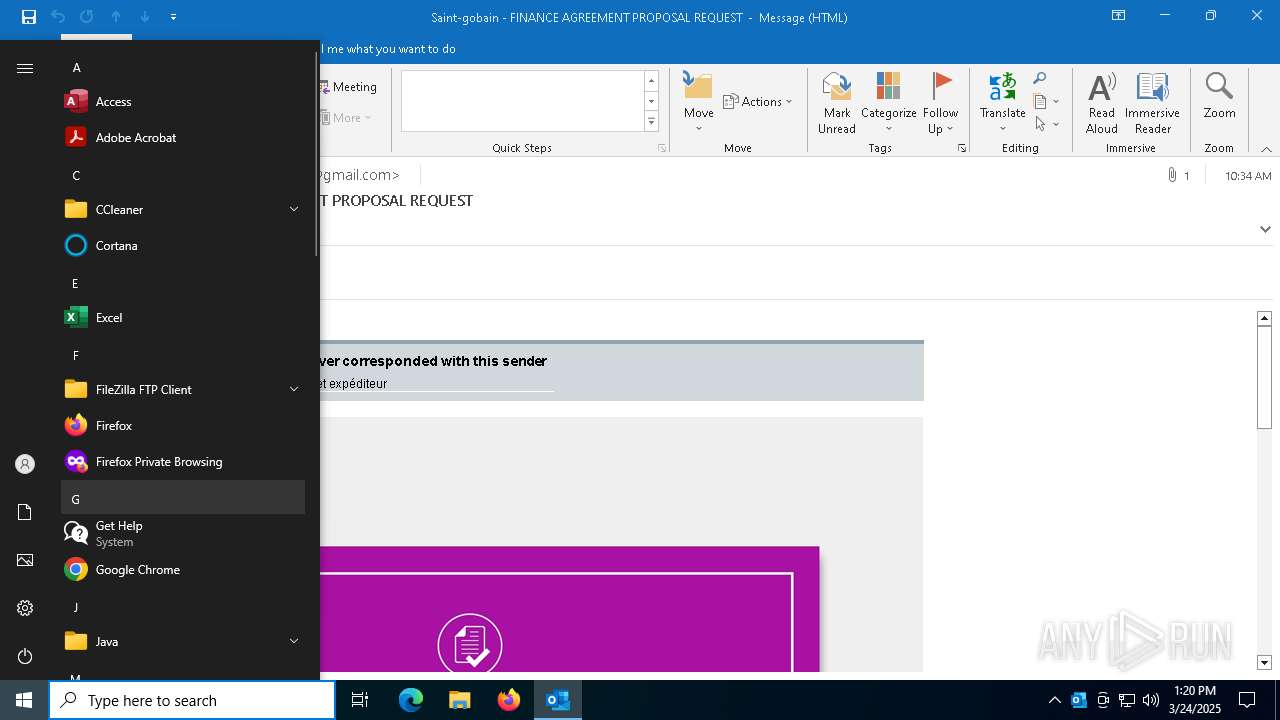Open Documents from the Start sidebar
This screenshot has height=720, width=1280.
click(25, 512)
